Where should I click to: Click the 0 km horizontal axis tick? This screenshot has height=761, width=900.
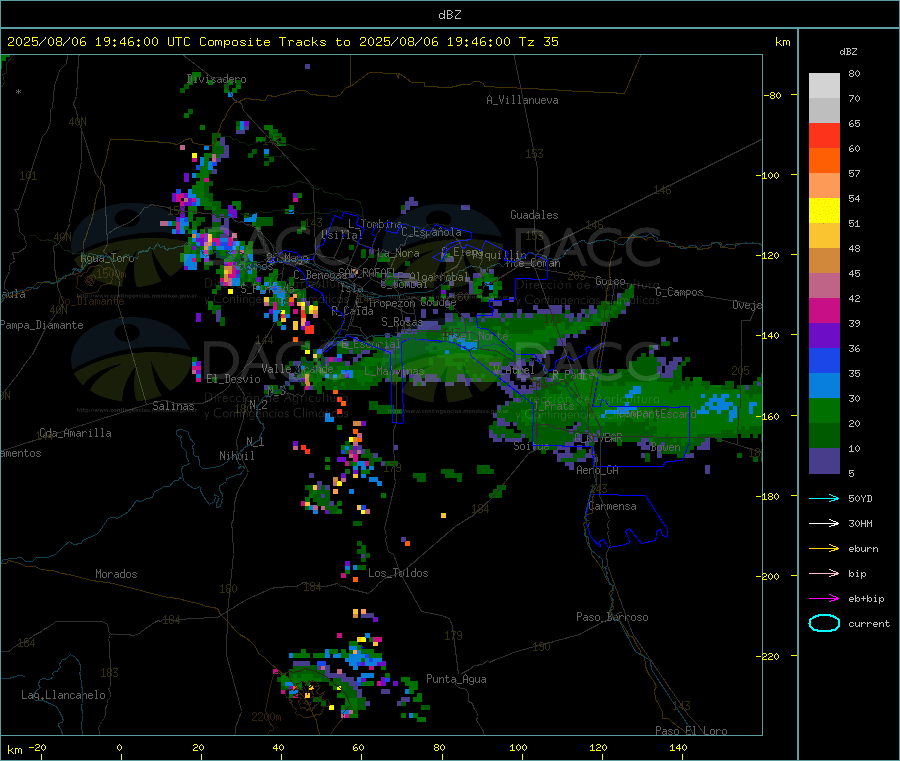click(119, 747)
